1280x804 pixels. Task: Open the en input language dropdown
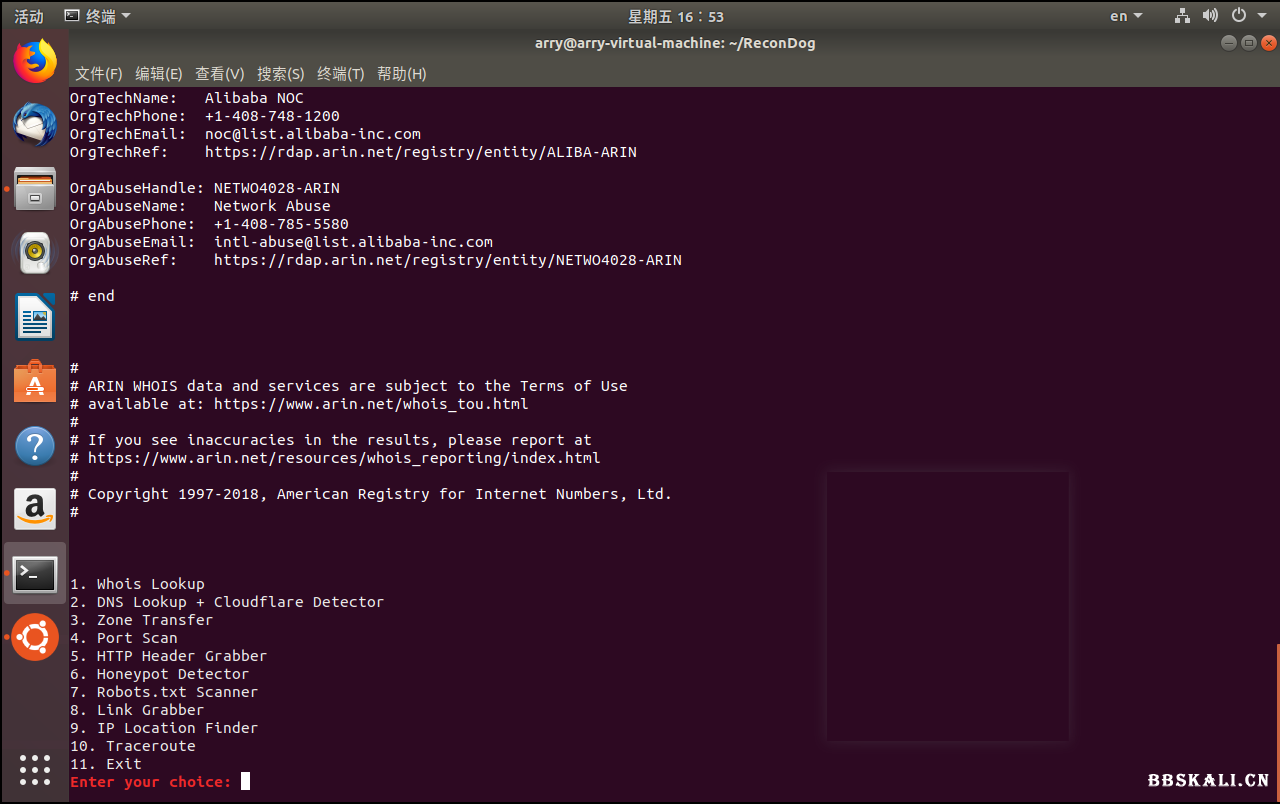(1126, 16)
